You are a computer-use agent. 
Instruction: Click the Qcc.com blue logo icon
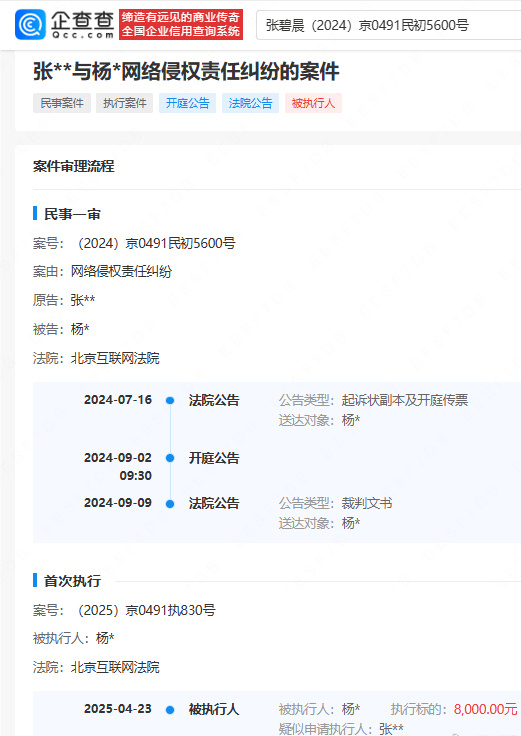point(31,24)
